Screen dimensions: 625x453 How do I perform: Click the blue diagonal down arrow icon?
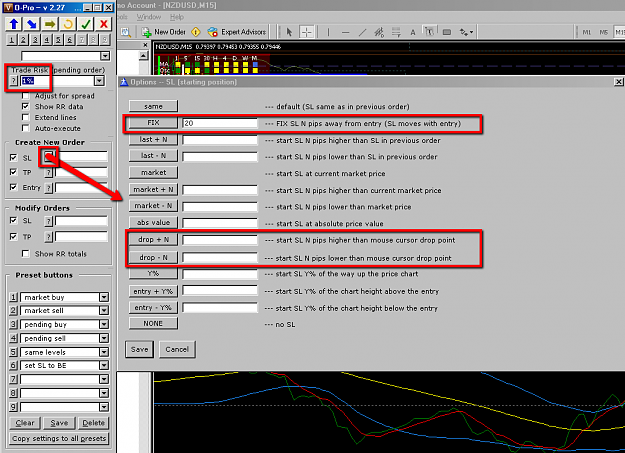(x=31, y=24)
